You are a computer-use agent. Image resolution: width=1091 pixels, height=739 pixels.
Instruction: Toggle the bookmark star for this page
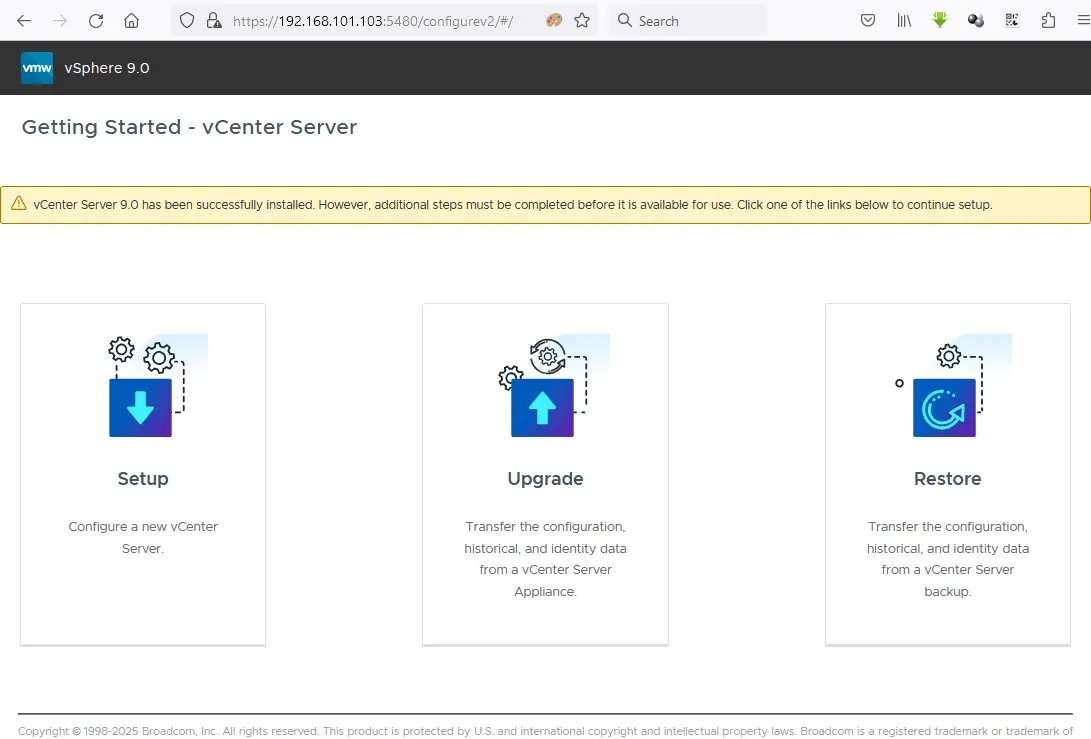tap(582, 20)
